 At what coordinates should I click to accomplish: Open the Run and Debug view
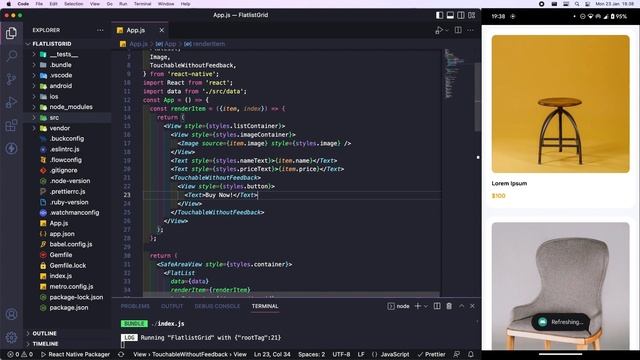click(11, 102)
